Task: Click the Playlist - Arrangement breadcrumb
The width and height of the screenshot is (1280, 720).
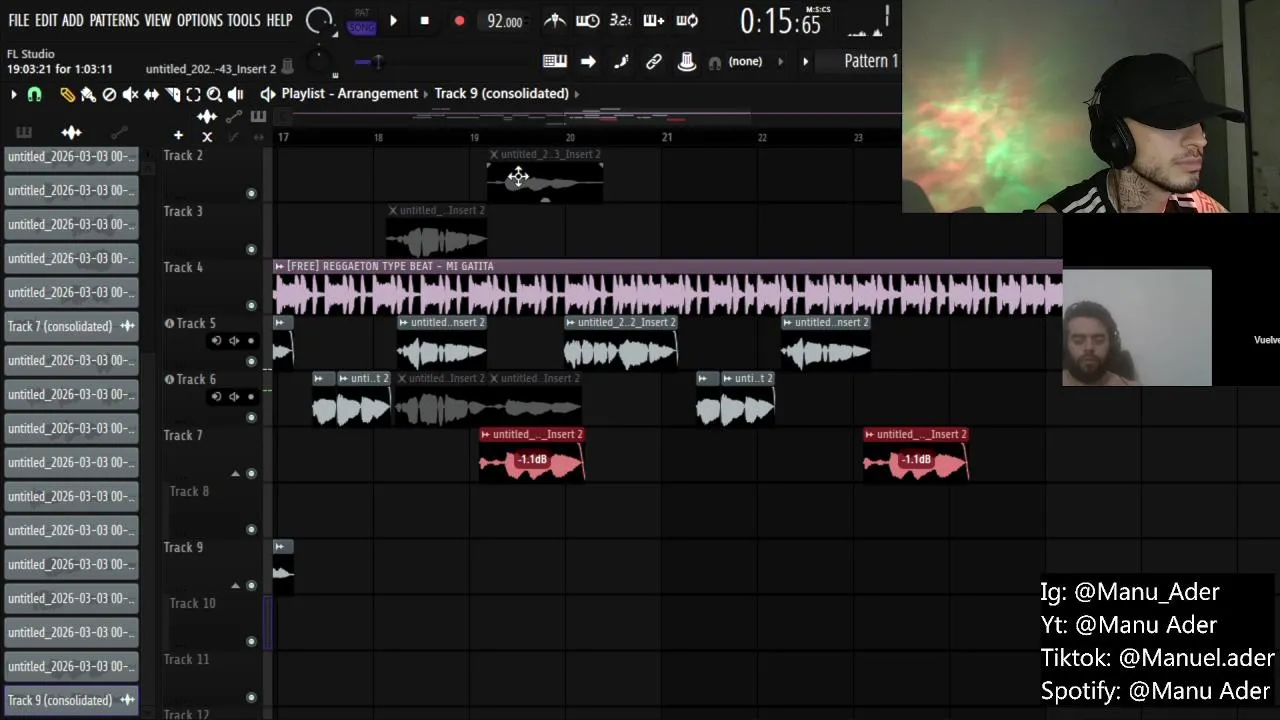Action: point(349,93)
